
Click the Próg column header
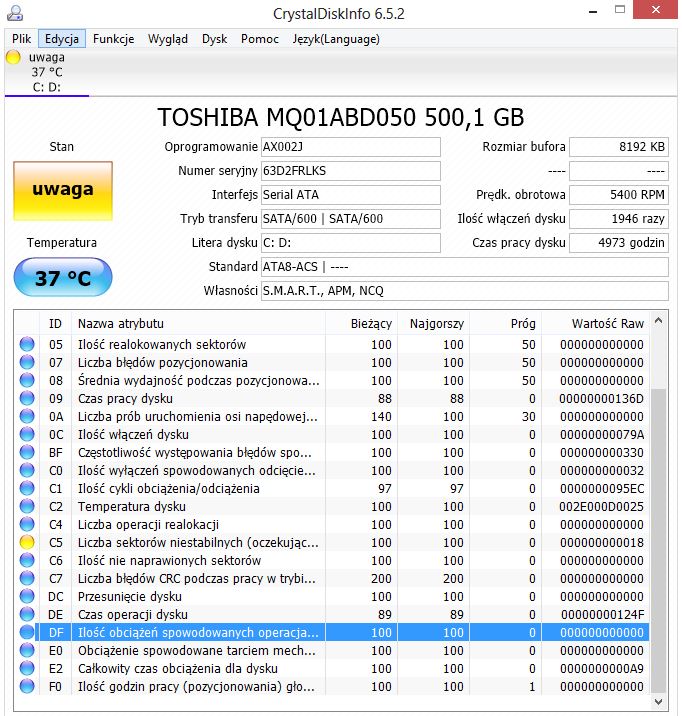tap(505, 324)
